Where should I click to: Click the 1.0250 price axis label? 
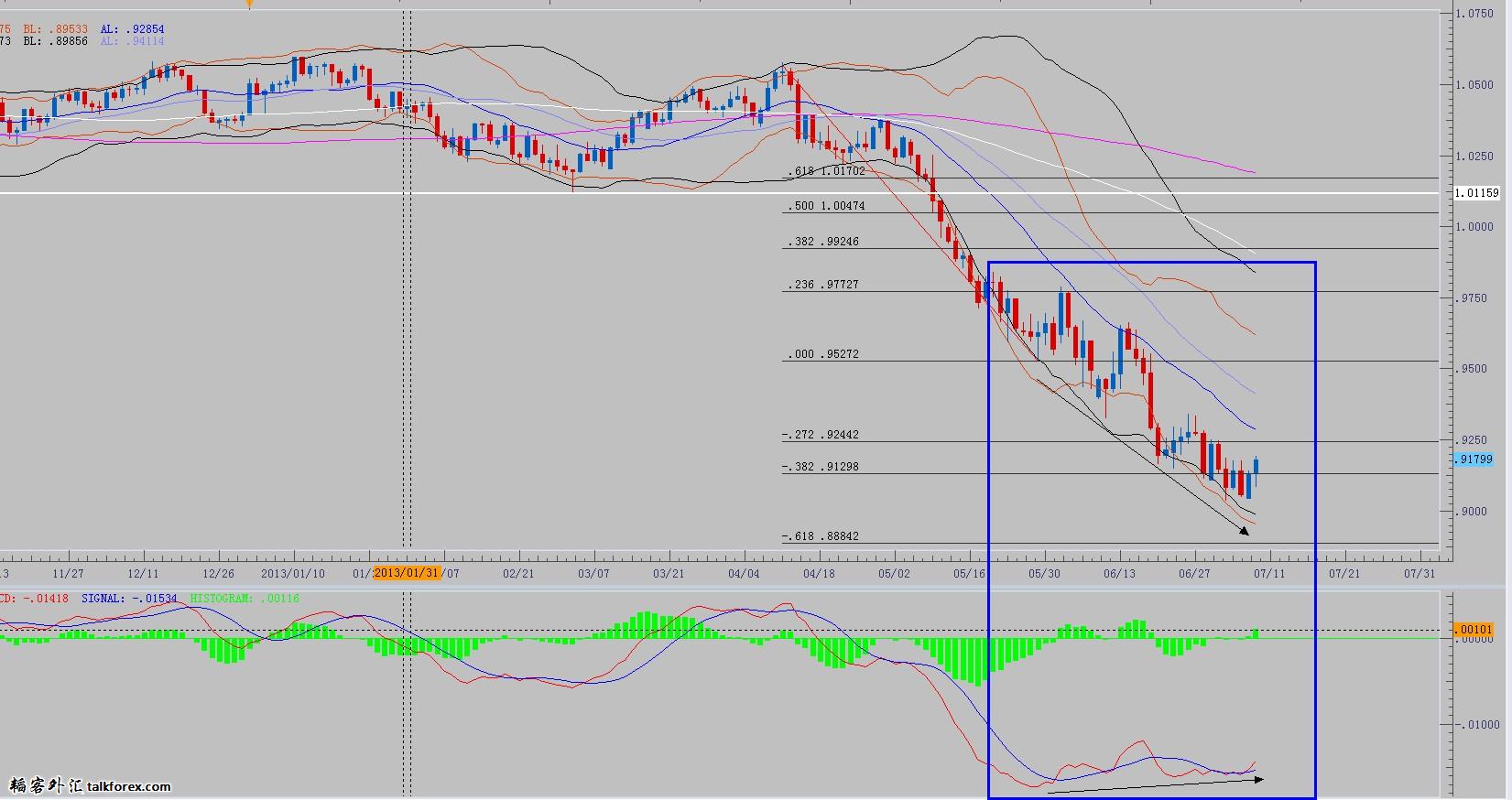[1474, 157]
